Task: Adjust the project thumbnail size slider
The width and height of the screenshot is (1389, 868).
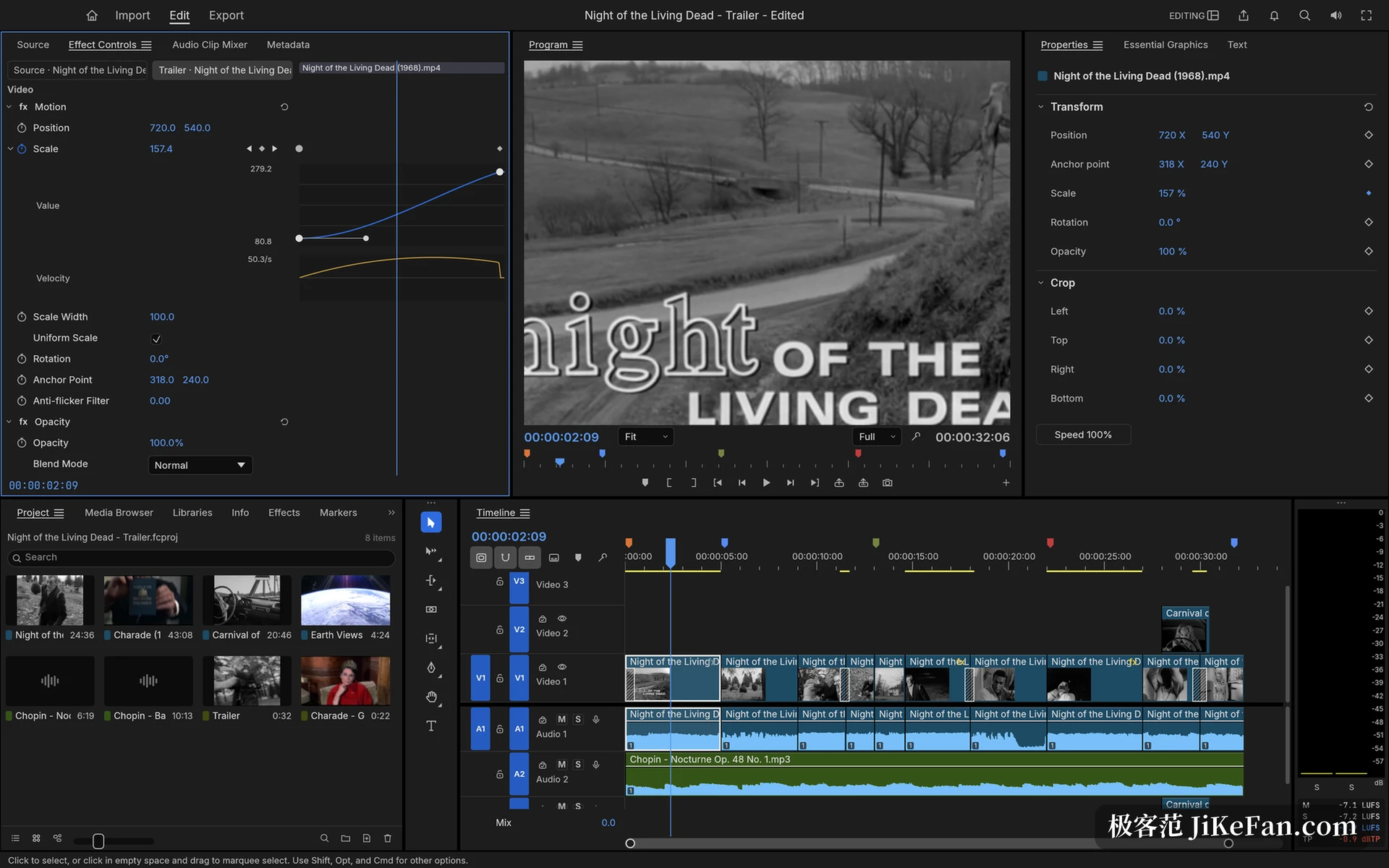Action: point(98,841)
